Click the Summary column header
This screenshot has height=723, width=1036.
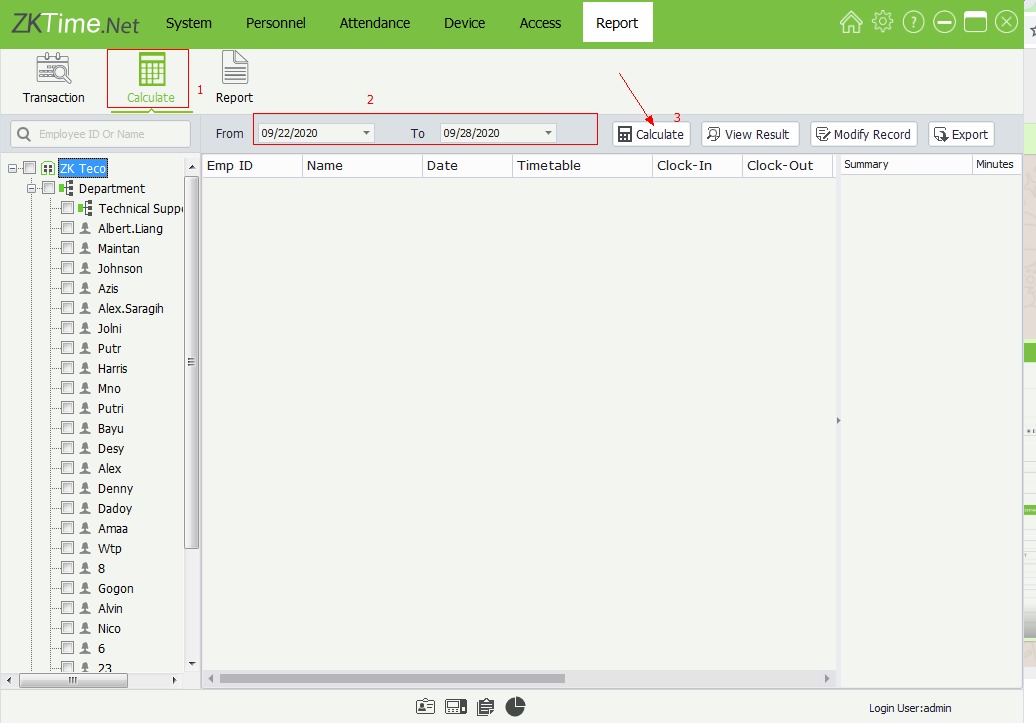point(905,165)
